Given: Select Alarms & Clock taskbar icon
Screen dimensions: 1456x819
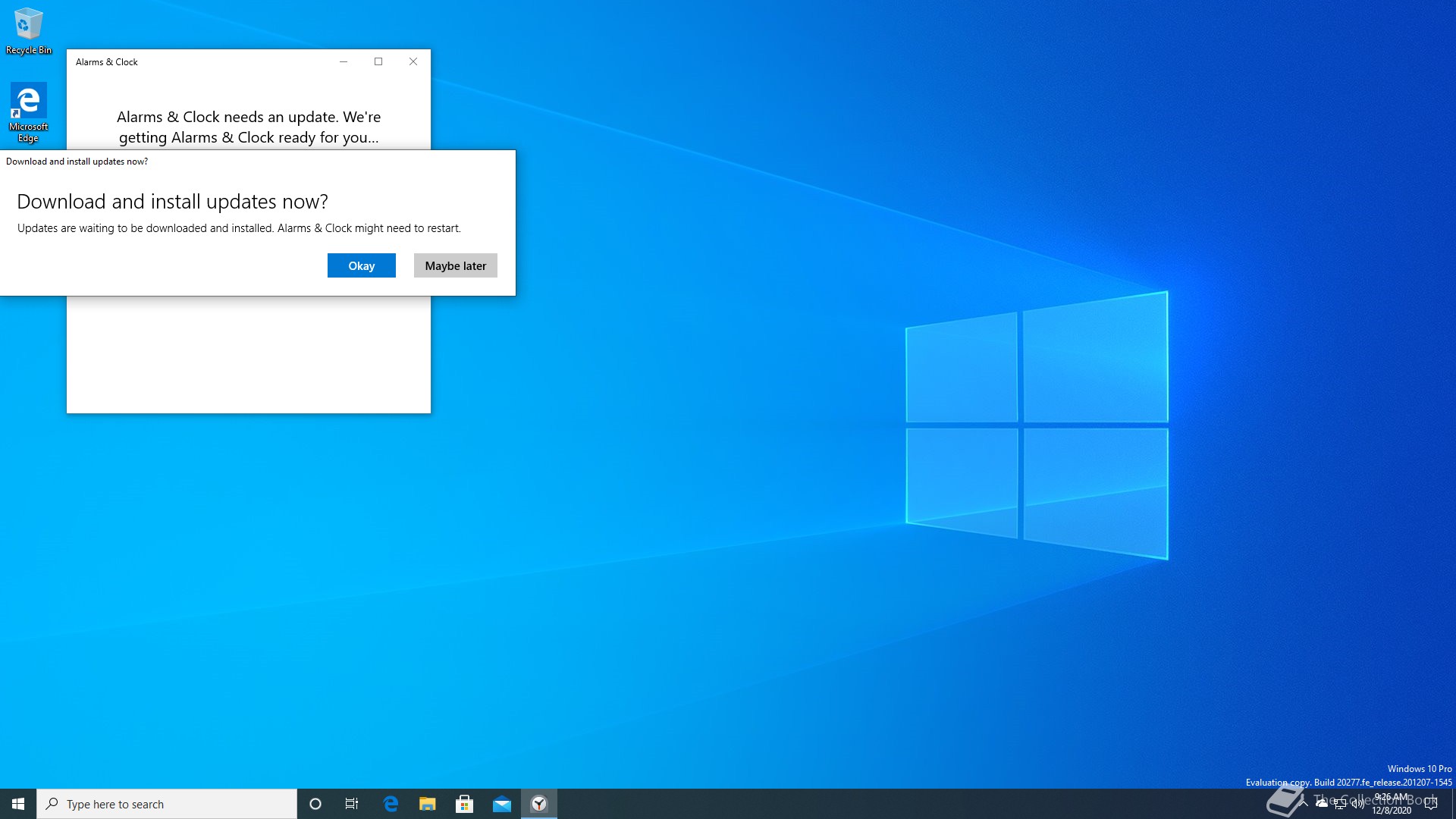Looking at the screenshot, I should [539, 804].
